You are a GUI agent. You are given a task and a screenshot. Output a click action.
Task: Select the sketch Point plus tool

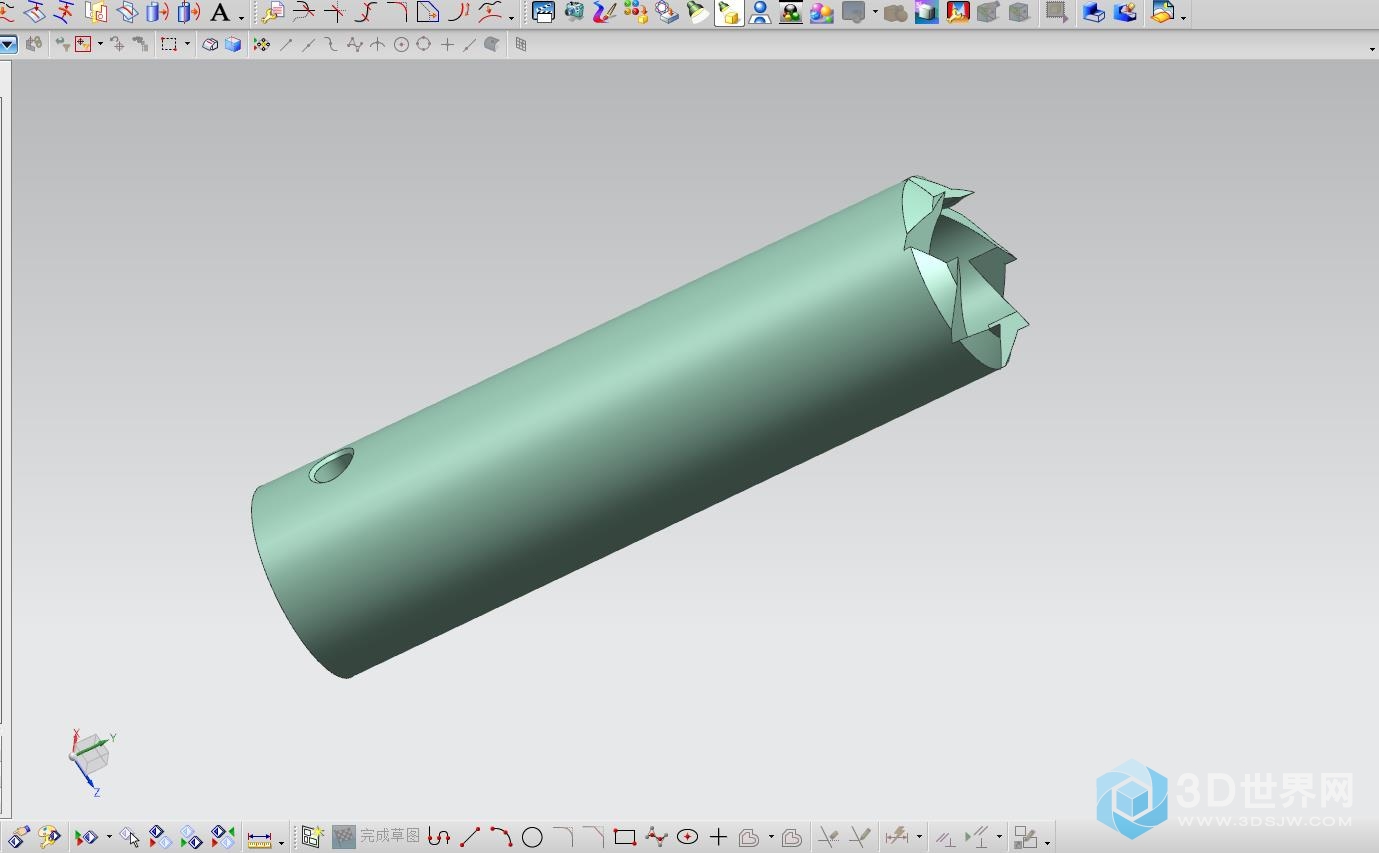click(718, 837)
